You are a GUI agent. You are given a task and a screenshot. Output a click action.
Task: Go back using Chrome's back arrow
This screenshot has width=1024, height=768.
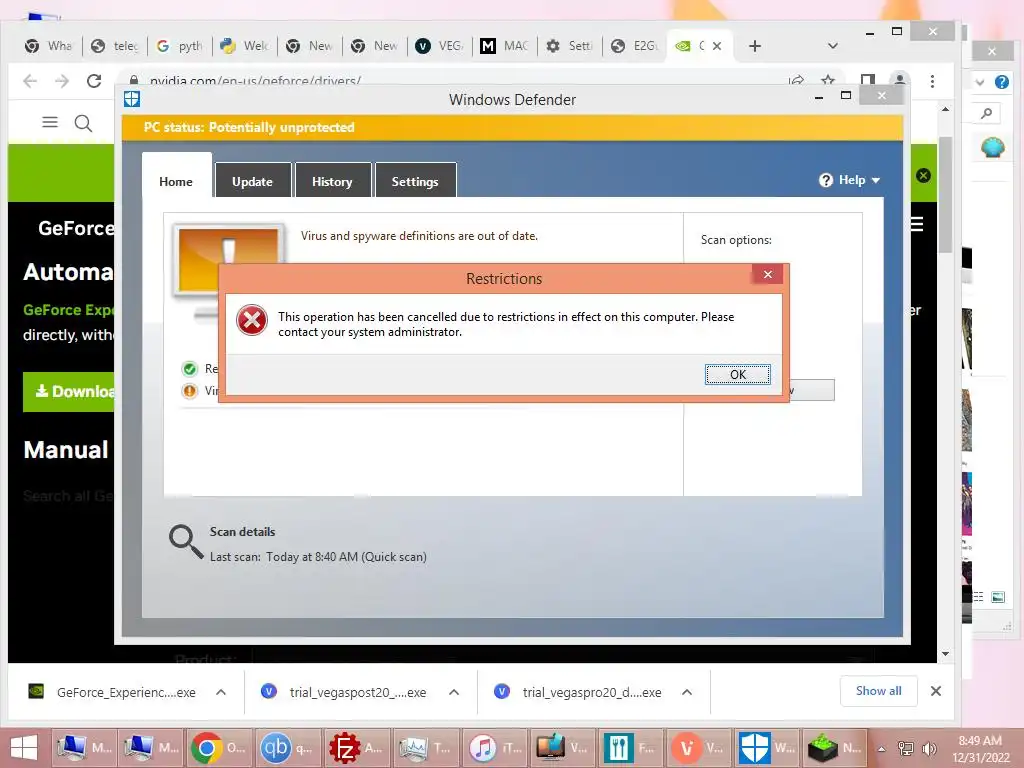coord(30,81)
